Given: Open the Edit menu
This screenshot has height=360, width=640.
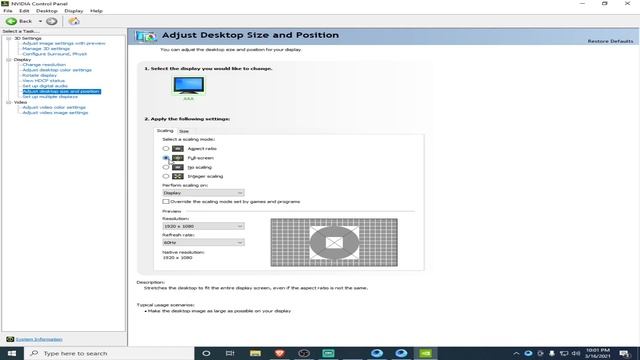Looking at the screenshot, I should 24,11.
